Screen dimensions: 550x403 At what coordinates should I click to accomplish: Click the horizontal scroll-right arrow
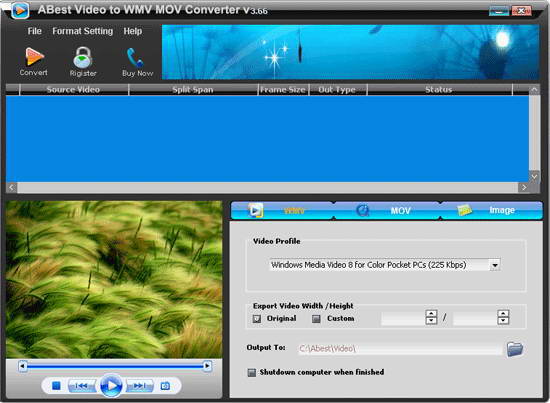click(x=524, y=188)
